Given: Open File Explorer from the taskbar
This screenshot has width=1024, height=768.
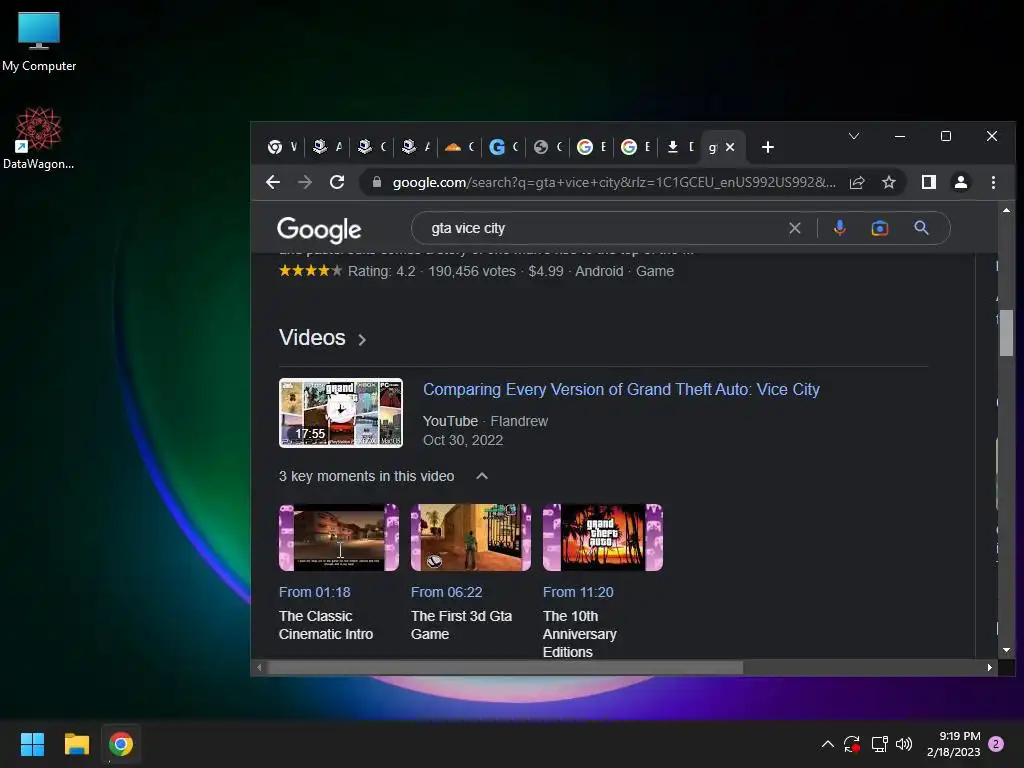Looking at the screenshot, I should (76, 744).
